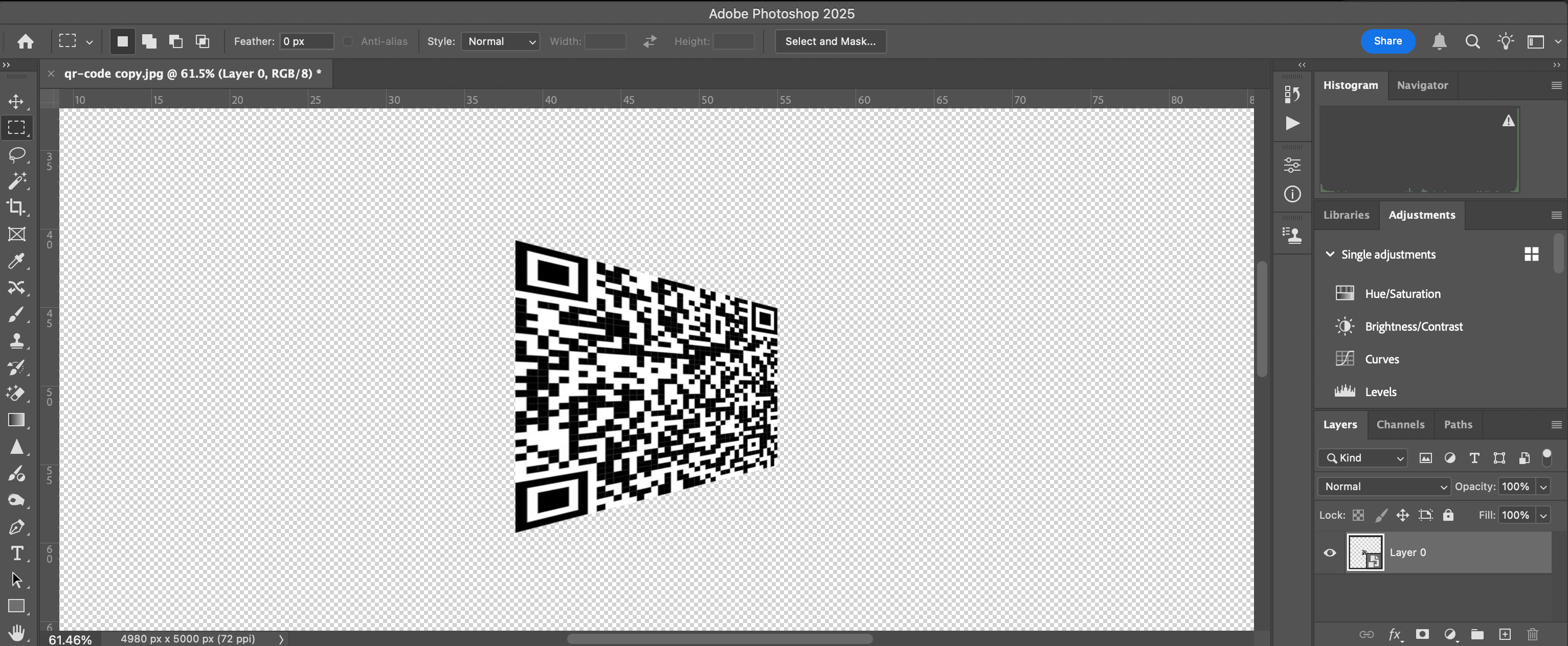Select the Lasso tool
The height and width of the screenshot is (646, 1568).
point(16,154)
